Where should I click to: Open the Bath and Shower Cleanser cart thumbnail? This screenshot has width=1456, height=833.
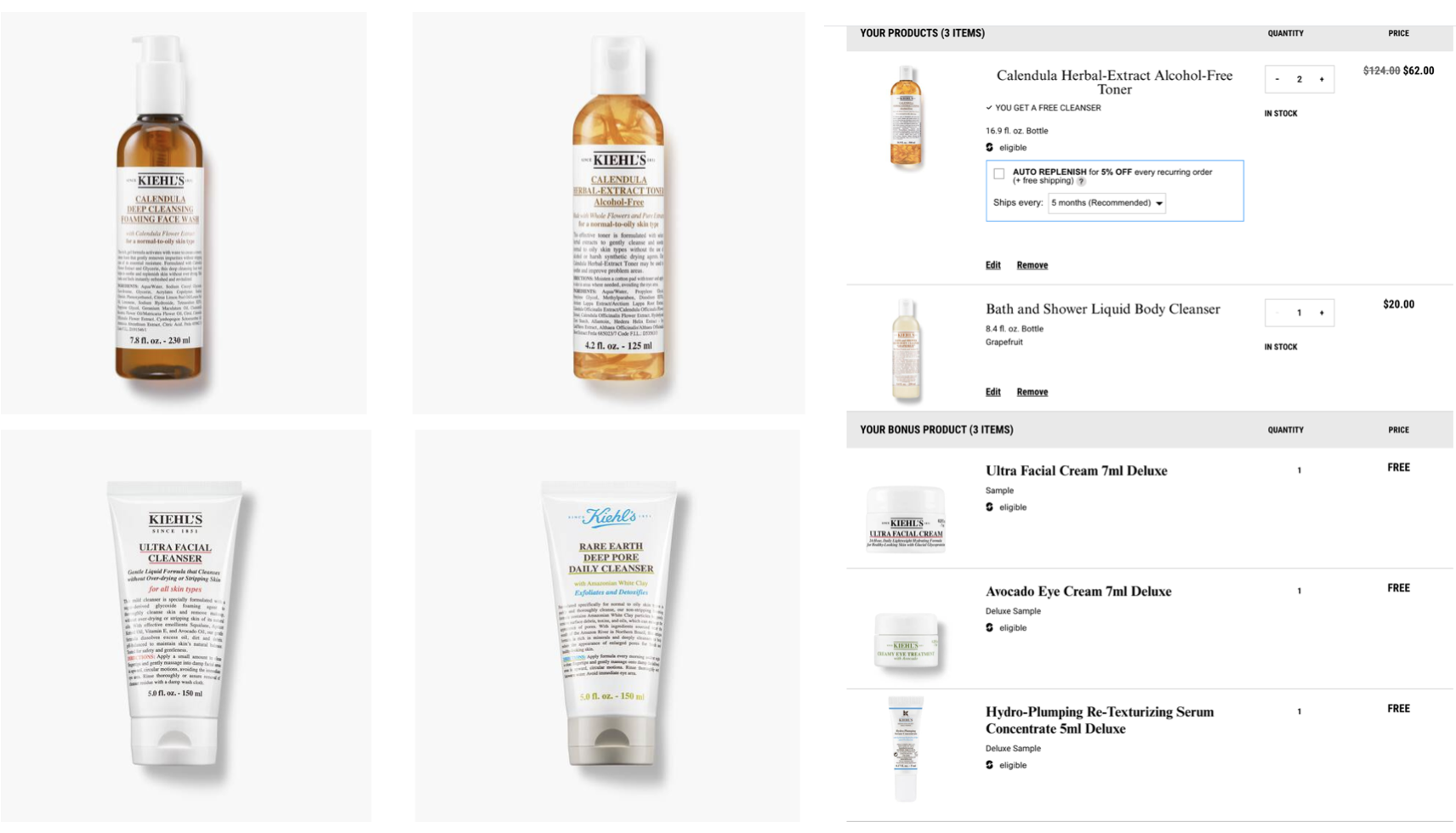(907, 349)
